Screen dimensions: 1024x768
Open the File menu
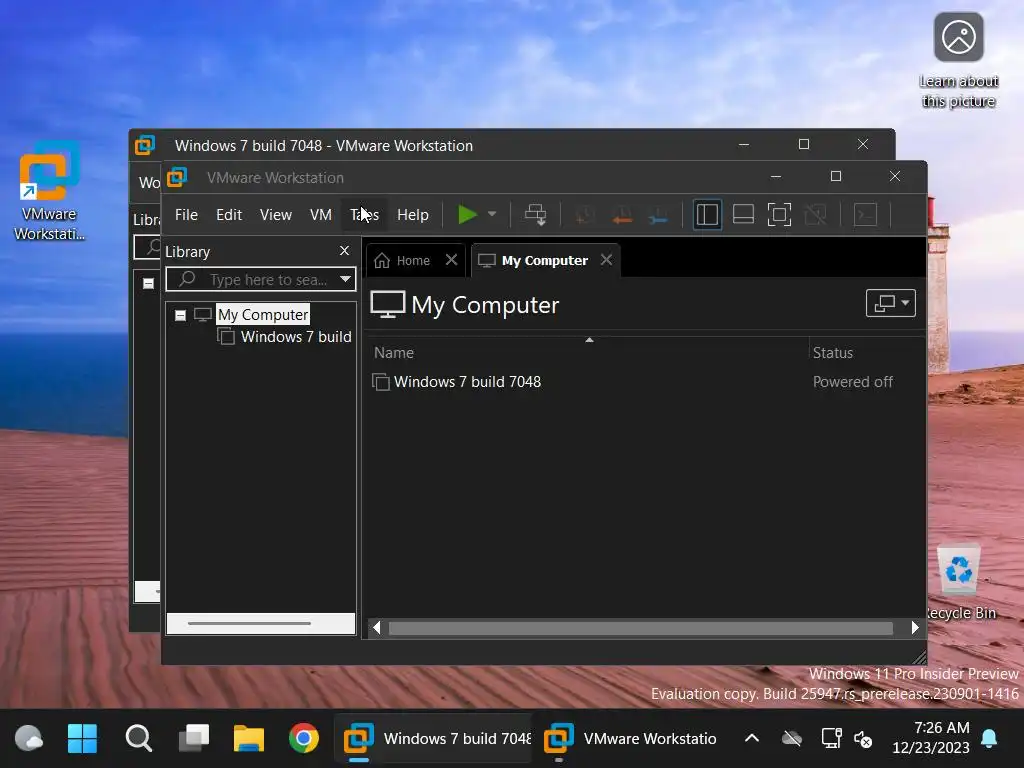[186, 215]
